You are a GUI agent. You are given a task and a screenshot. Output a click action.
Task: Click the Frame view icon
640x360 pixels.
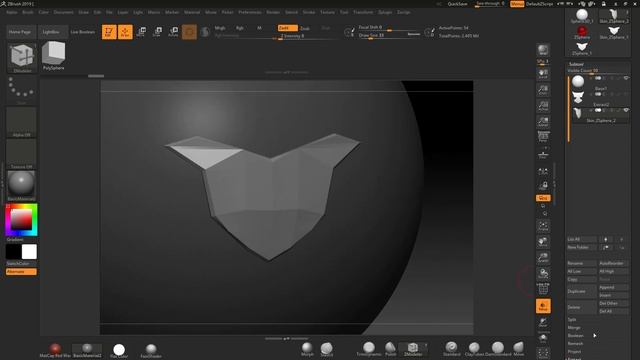pos(543,226)
